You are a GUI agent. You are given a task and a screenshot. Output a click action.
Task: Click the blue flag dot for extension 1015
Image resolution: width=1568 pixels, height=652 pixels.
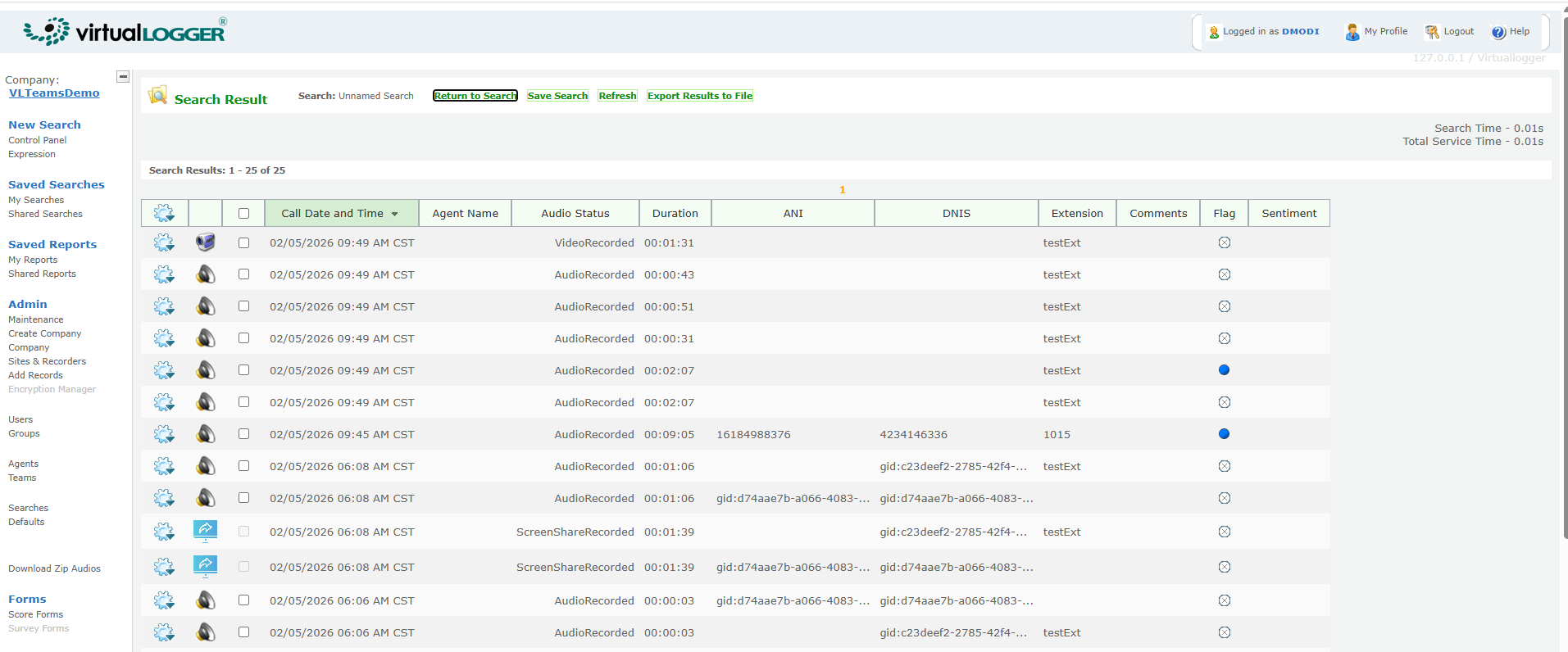pos(1224,434)
